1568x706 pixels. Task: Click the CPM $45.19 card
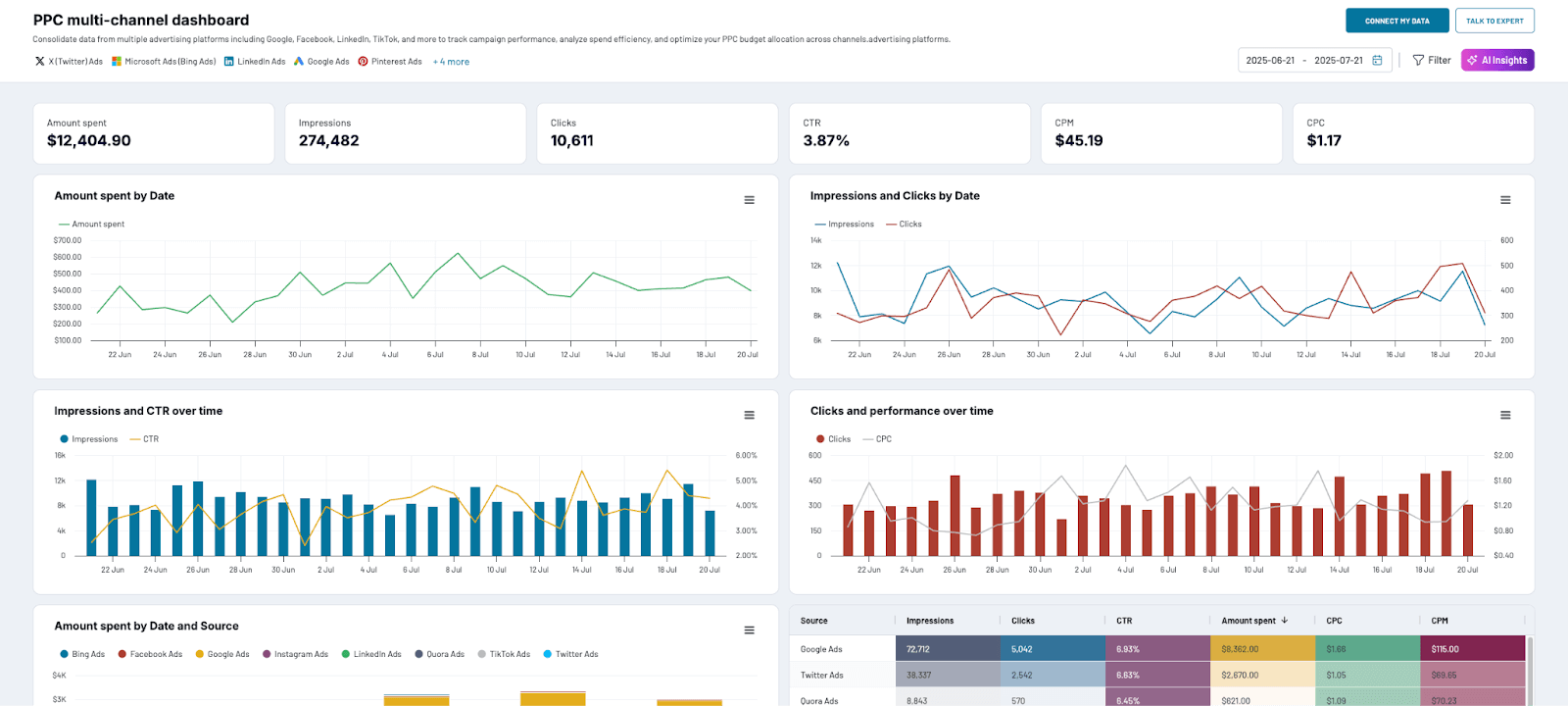point(1161,133)
